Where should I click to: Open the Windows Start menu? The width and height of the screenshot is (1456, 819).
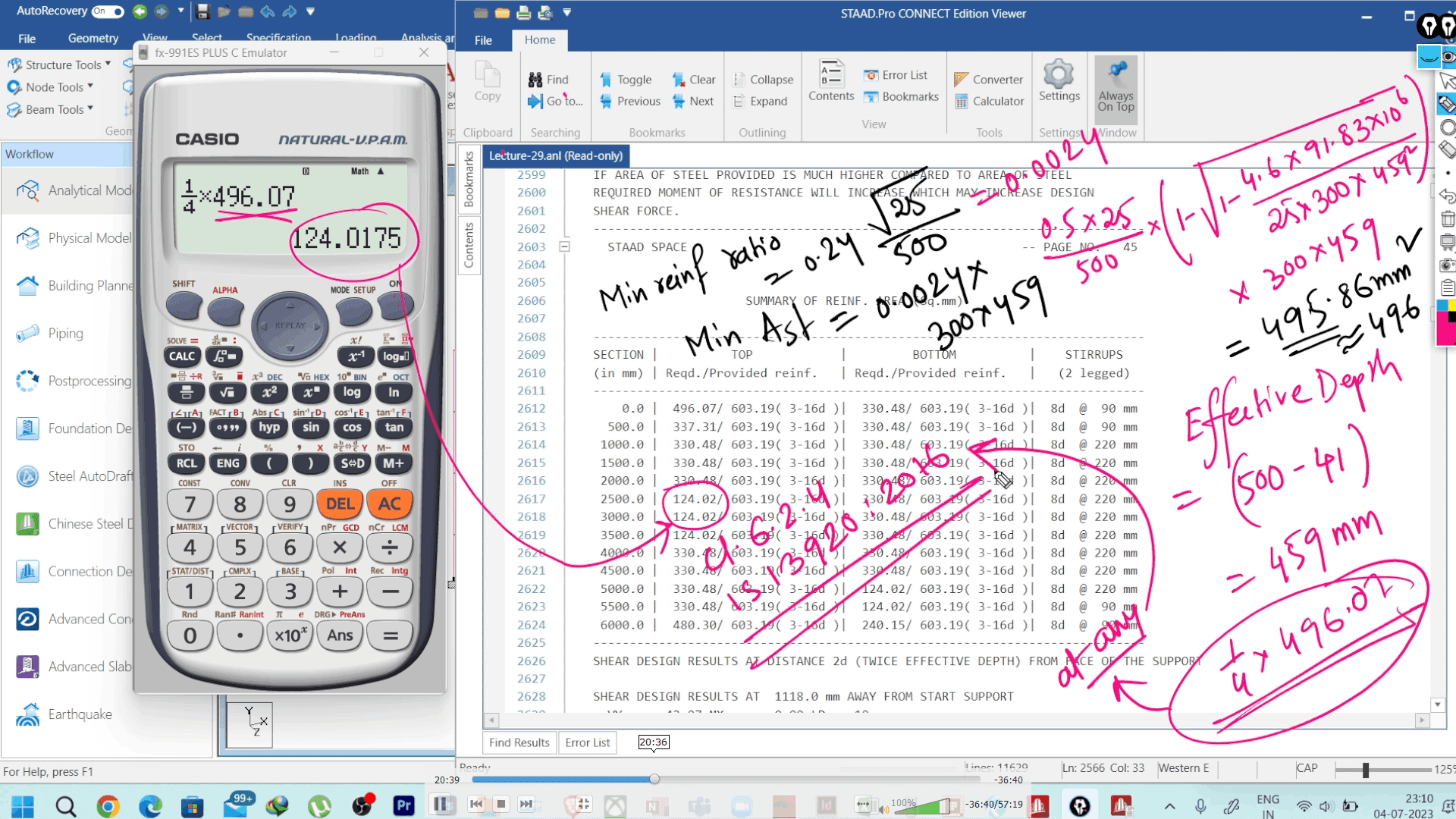pyautogui.click(x=23, y=806)
